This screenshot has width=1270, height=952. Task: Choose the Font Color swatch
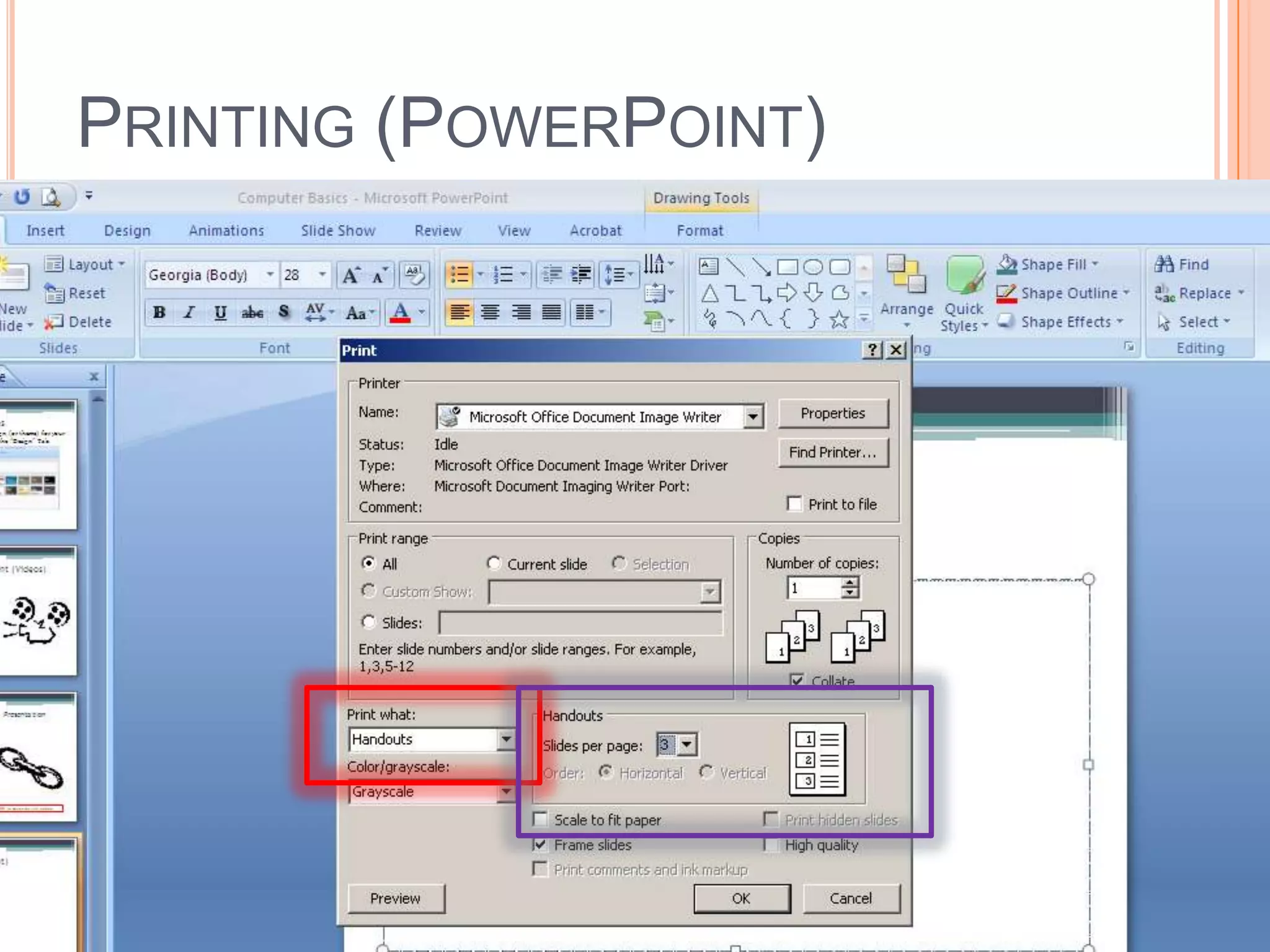click(x=401, y=312)
